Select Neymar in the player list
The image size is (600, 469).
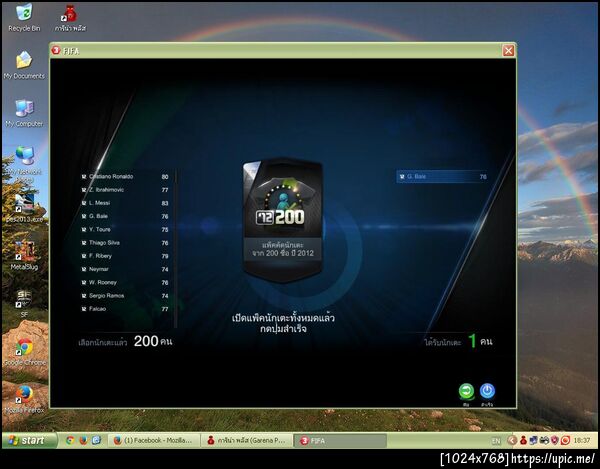coord(125,269)
